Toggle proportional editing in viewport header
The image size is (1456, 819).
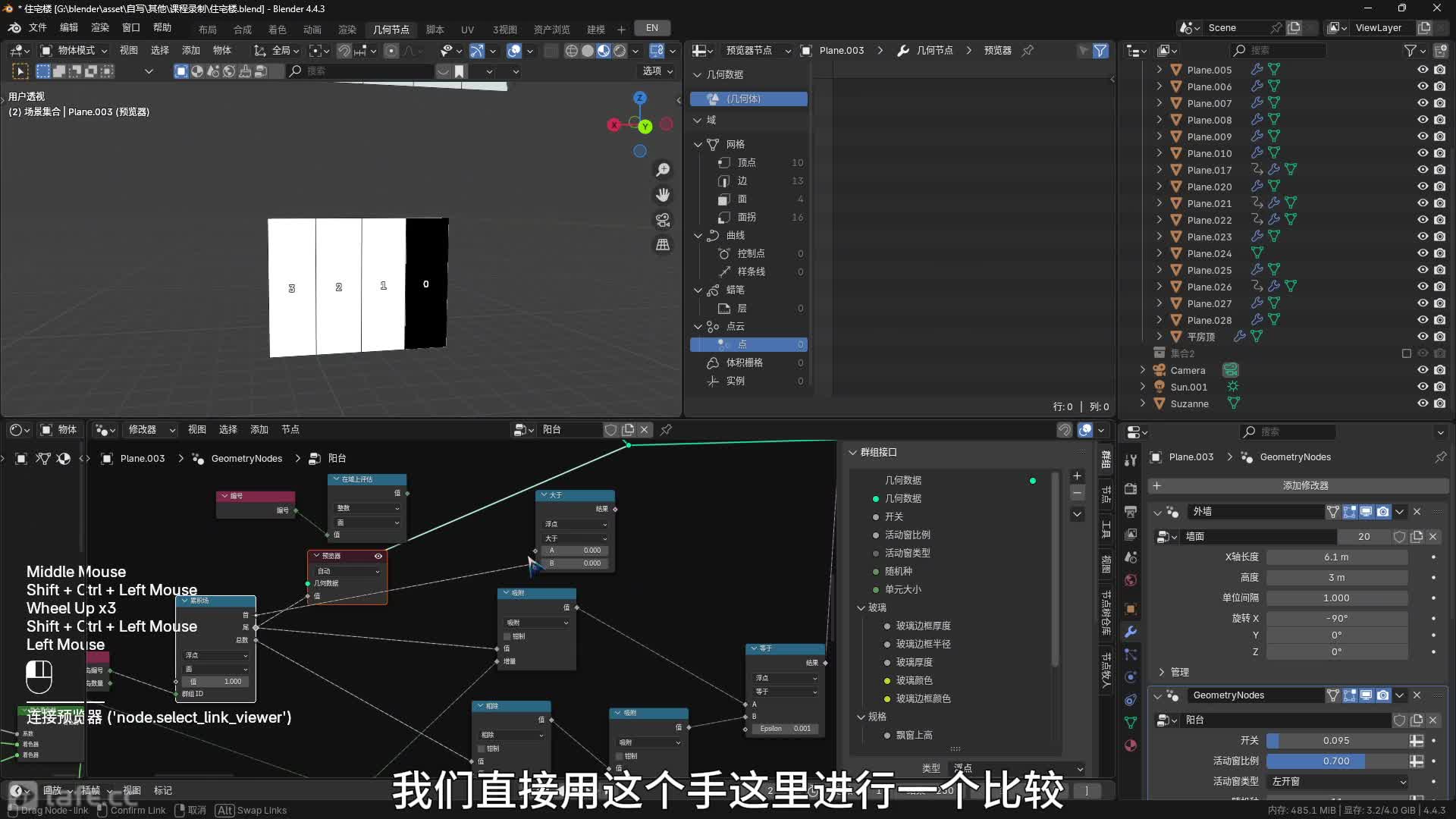click(391, 51)
